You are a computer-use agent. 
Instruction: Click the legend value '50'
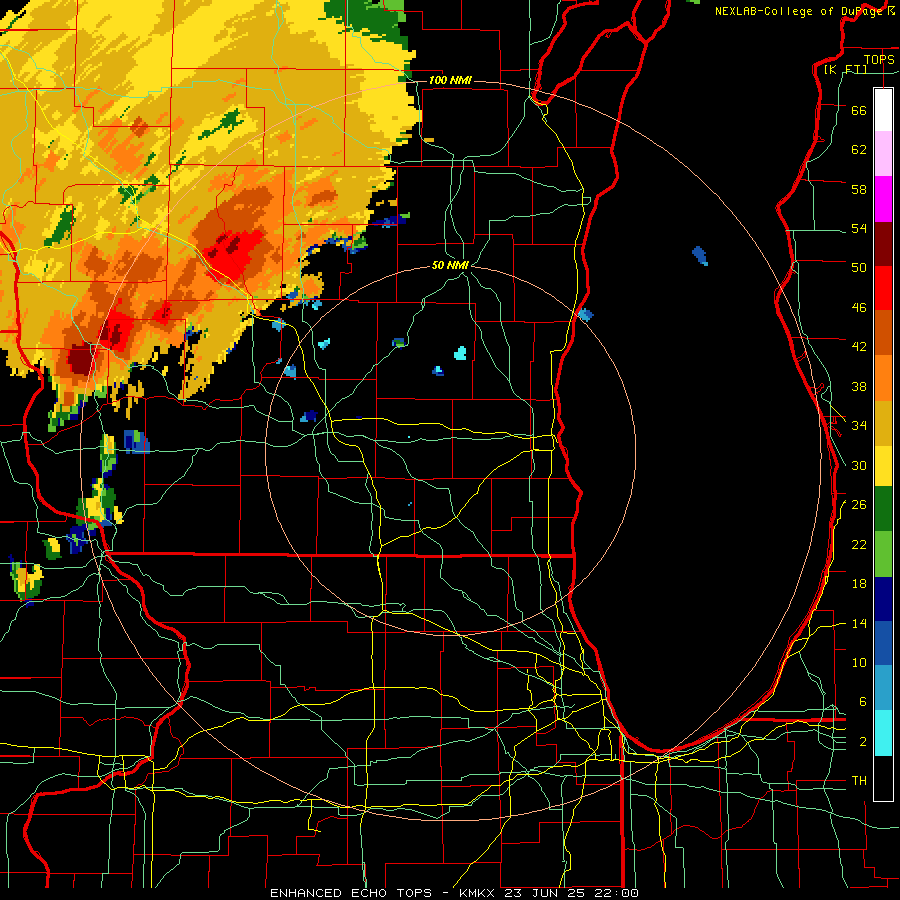coord(859,268)
